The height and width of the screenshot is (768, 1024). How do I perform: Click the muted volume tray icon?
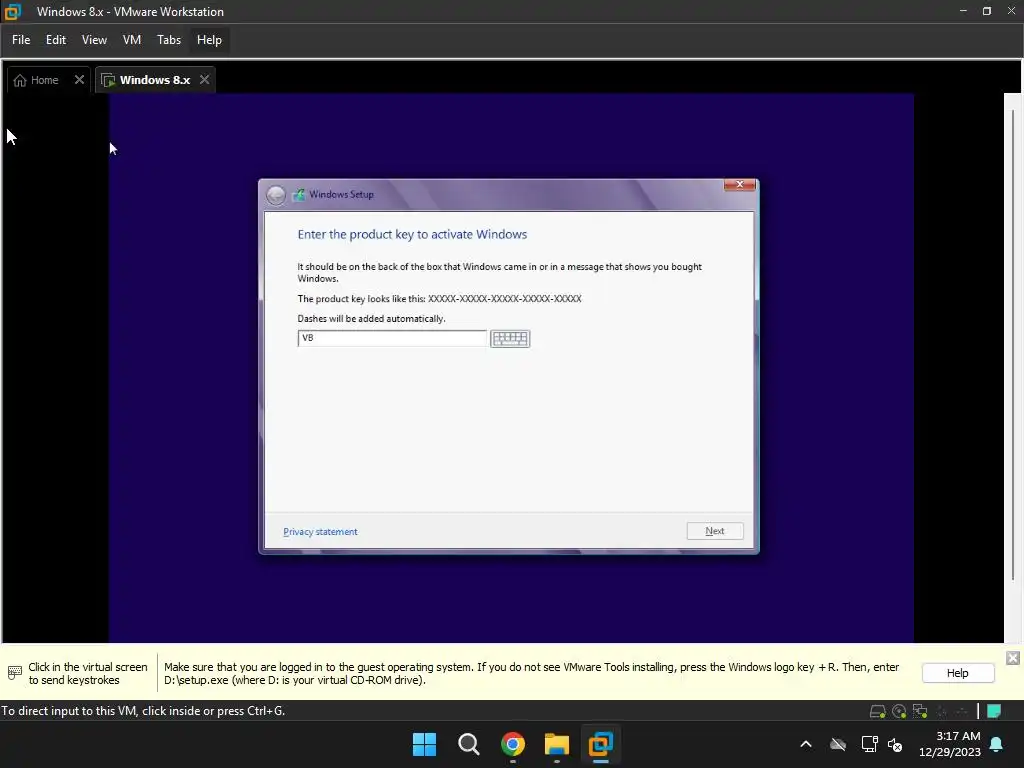895,744
